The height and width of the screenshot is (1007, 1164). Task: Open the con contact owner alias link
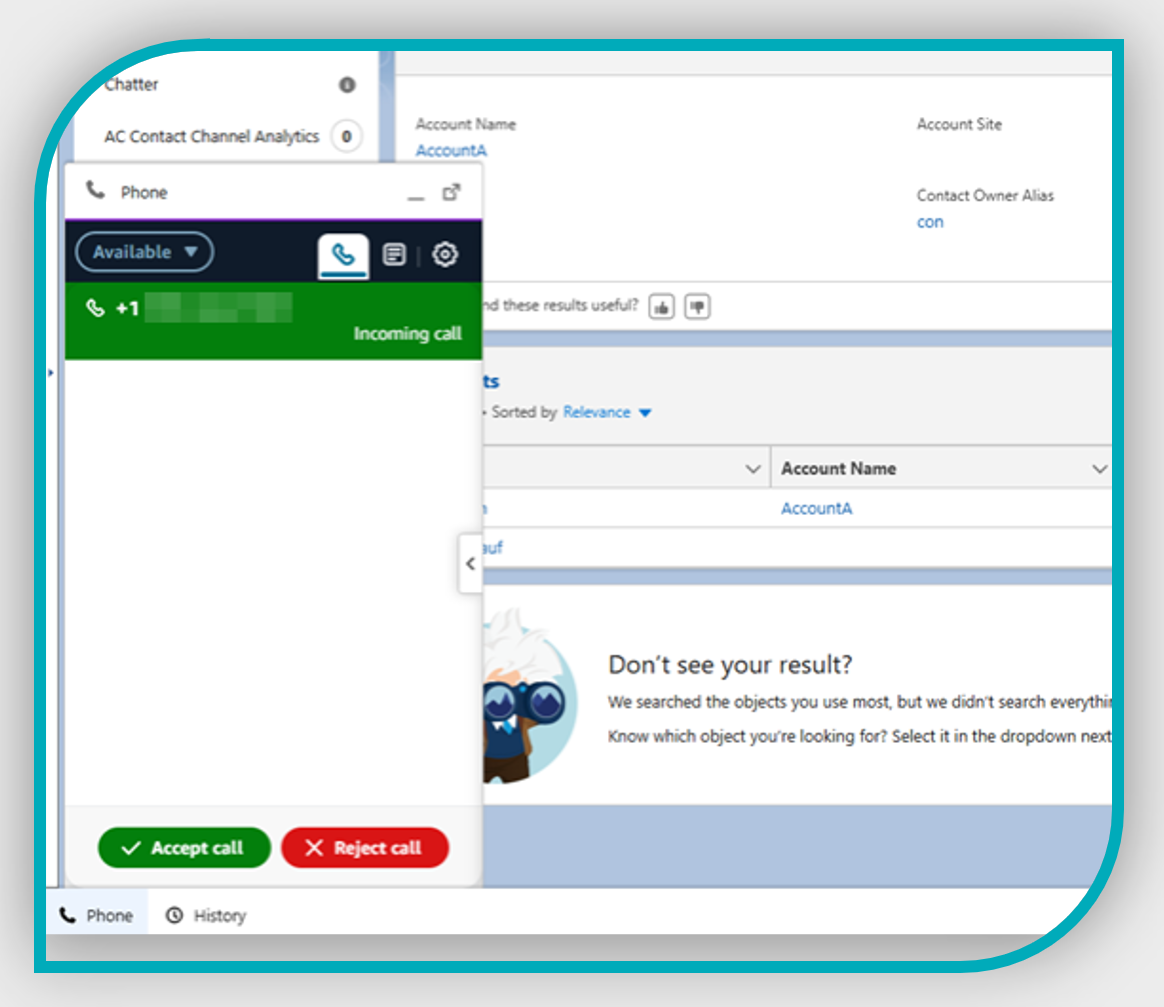pyautogui.click(x=930, y=222)
